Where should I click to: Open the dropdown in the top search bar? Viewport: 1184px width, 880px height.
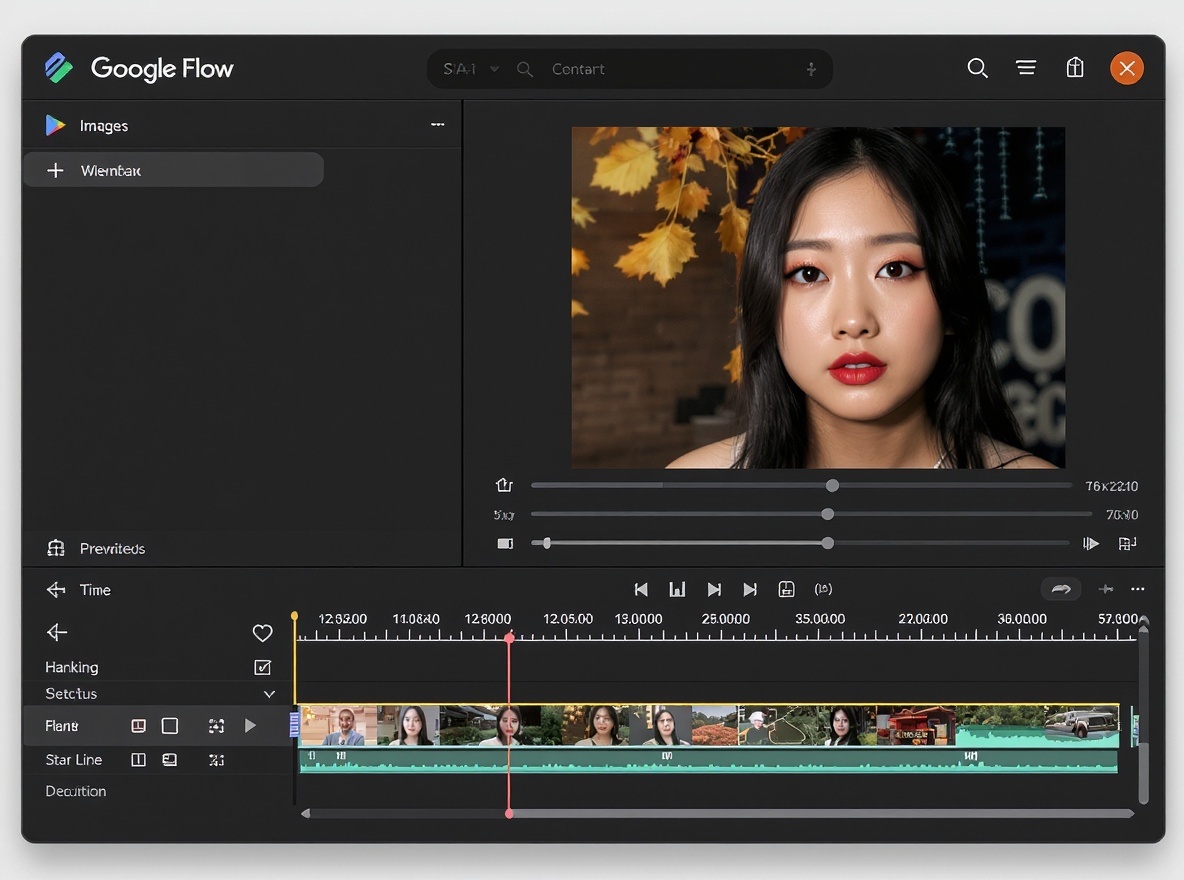tap(495, 69)
